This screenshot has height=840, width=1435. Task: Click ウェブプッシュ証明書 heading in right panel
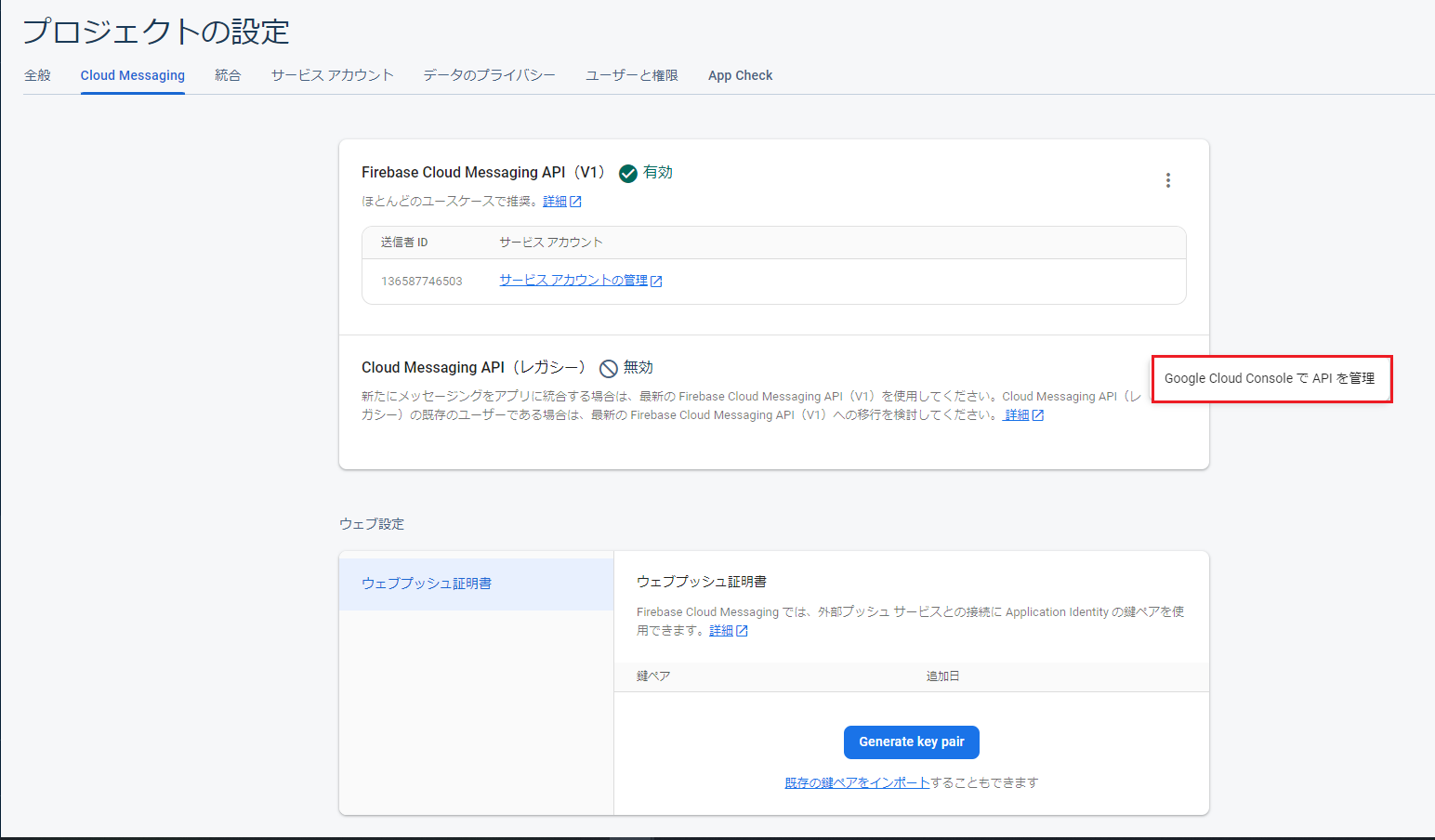702,582
